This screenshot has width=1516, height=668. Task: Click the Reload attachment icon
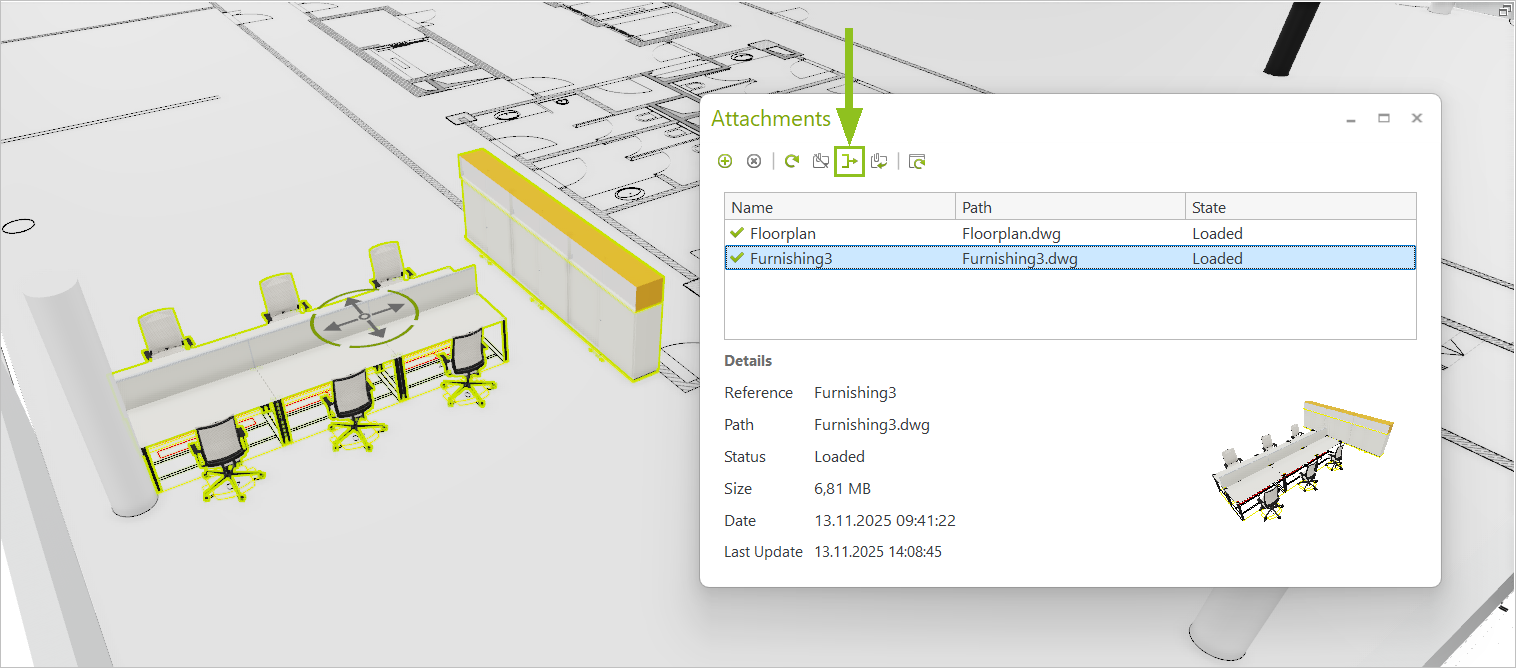click(x=791, y=160)
